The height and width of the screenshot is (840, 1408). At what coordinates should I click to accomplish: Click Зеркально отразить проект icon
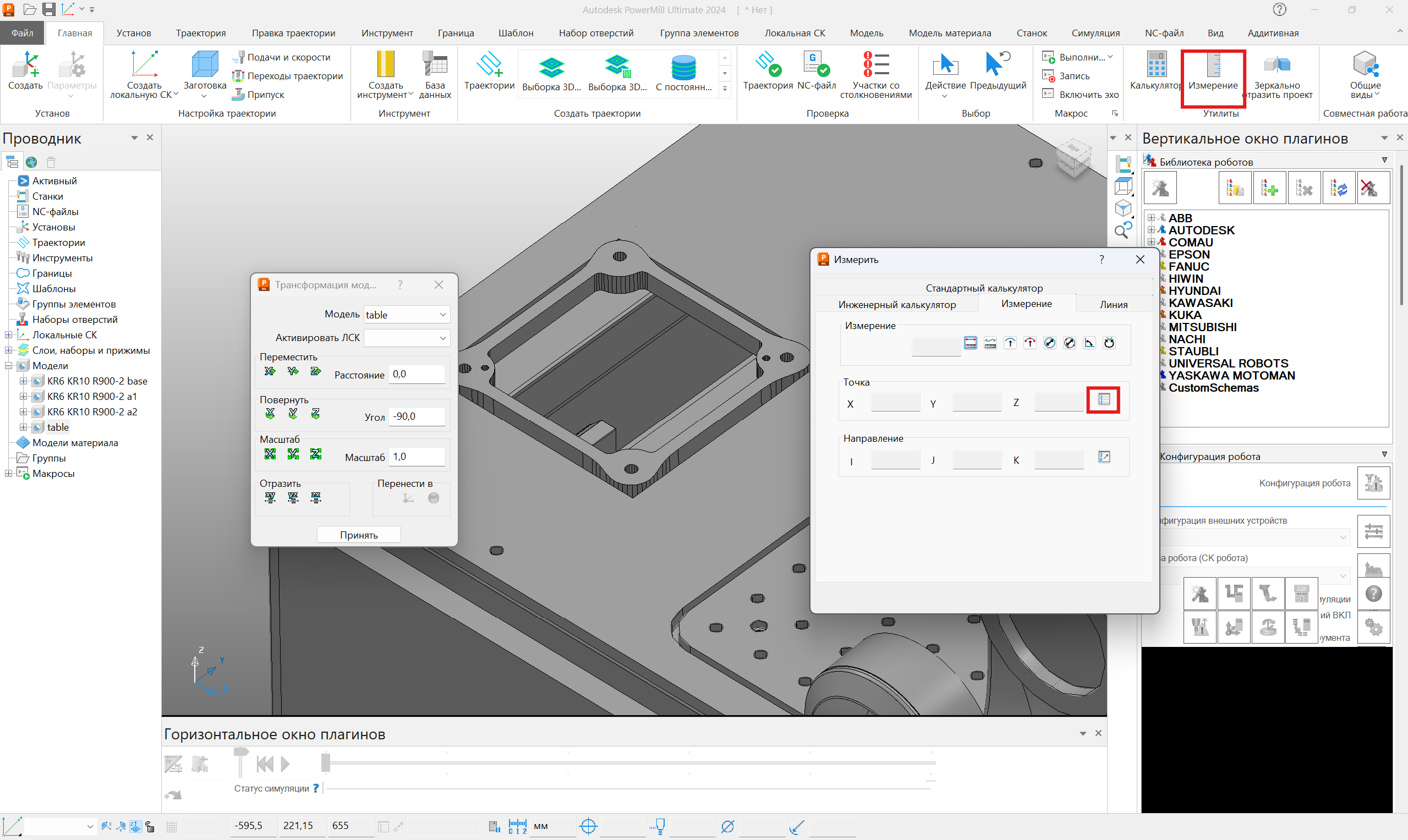(x=1277, y=75)
